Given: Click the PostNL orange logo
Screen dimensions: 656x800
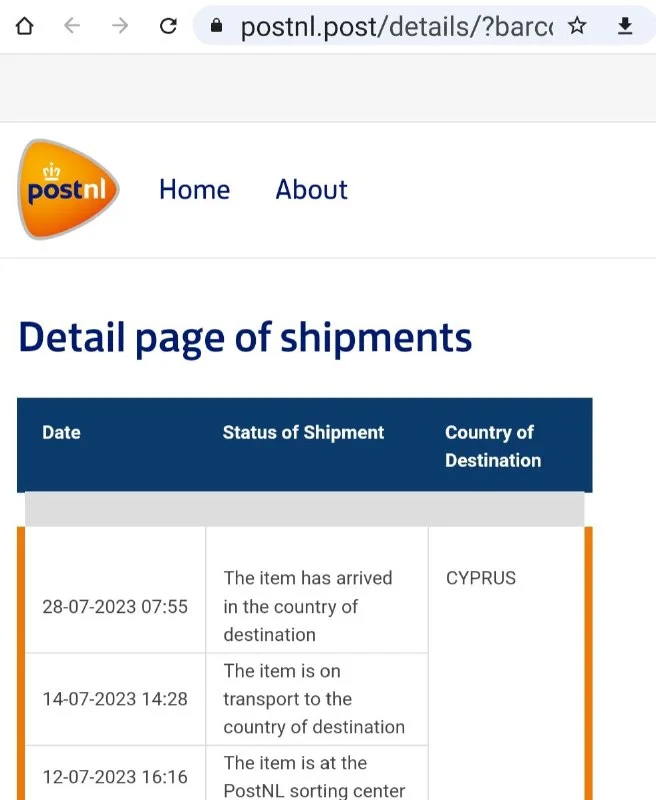Looking at the screenshot, I should (x=68, y=190).
